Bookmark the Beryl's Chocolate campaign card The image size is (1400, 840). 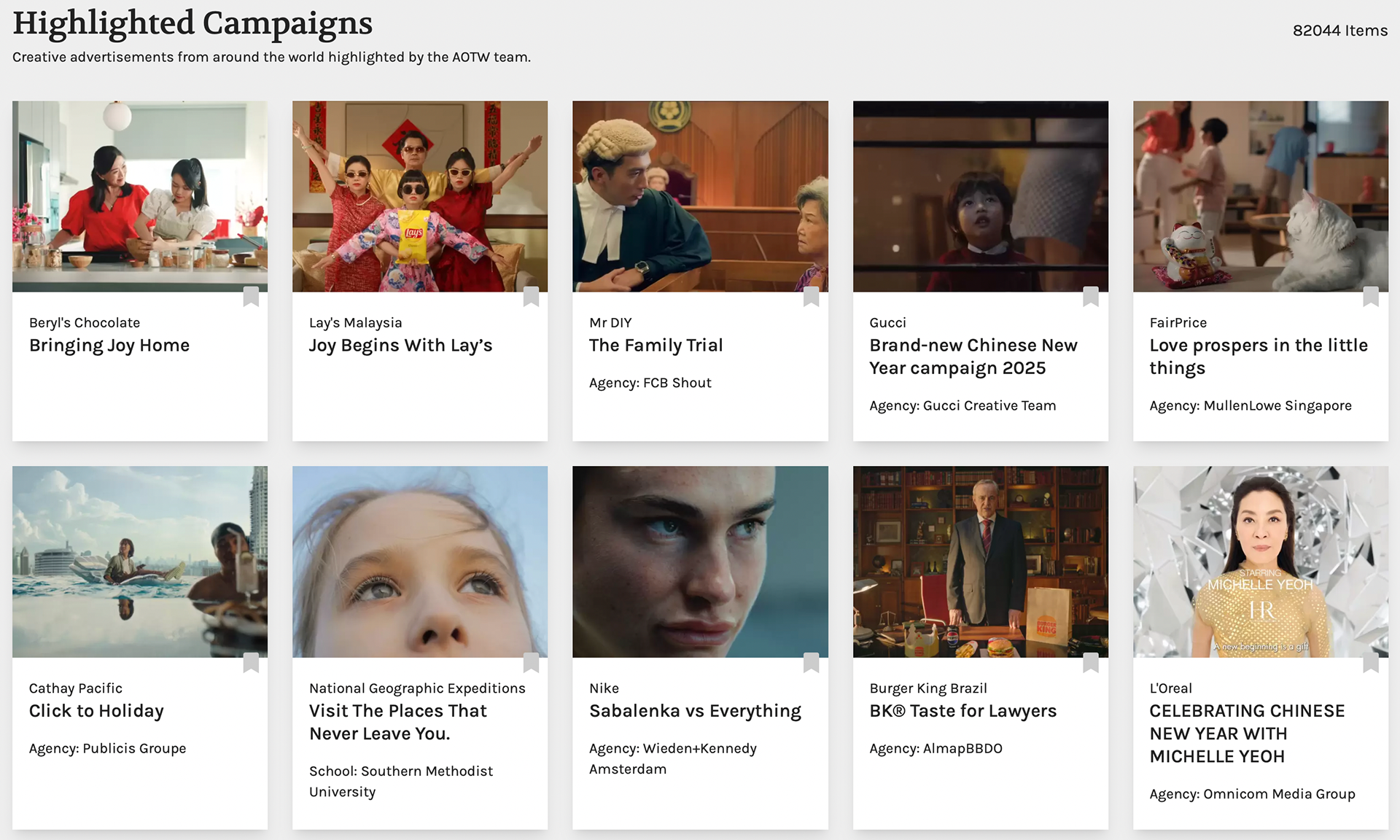pos(251,297)
